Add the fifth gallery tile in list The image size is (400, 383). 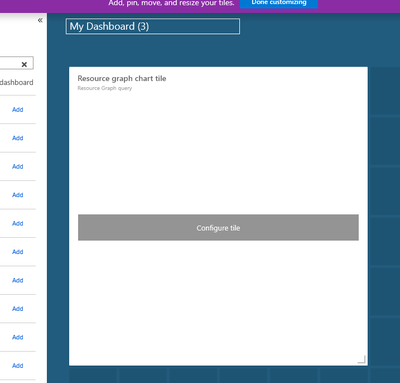pyautogui.click(x=18, y=223)
